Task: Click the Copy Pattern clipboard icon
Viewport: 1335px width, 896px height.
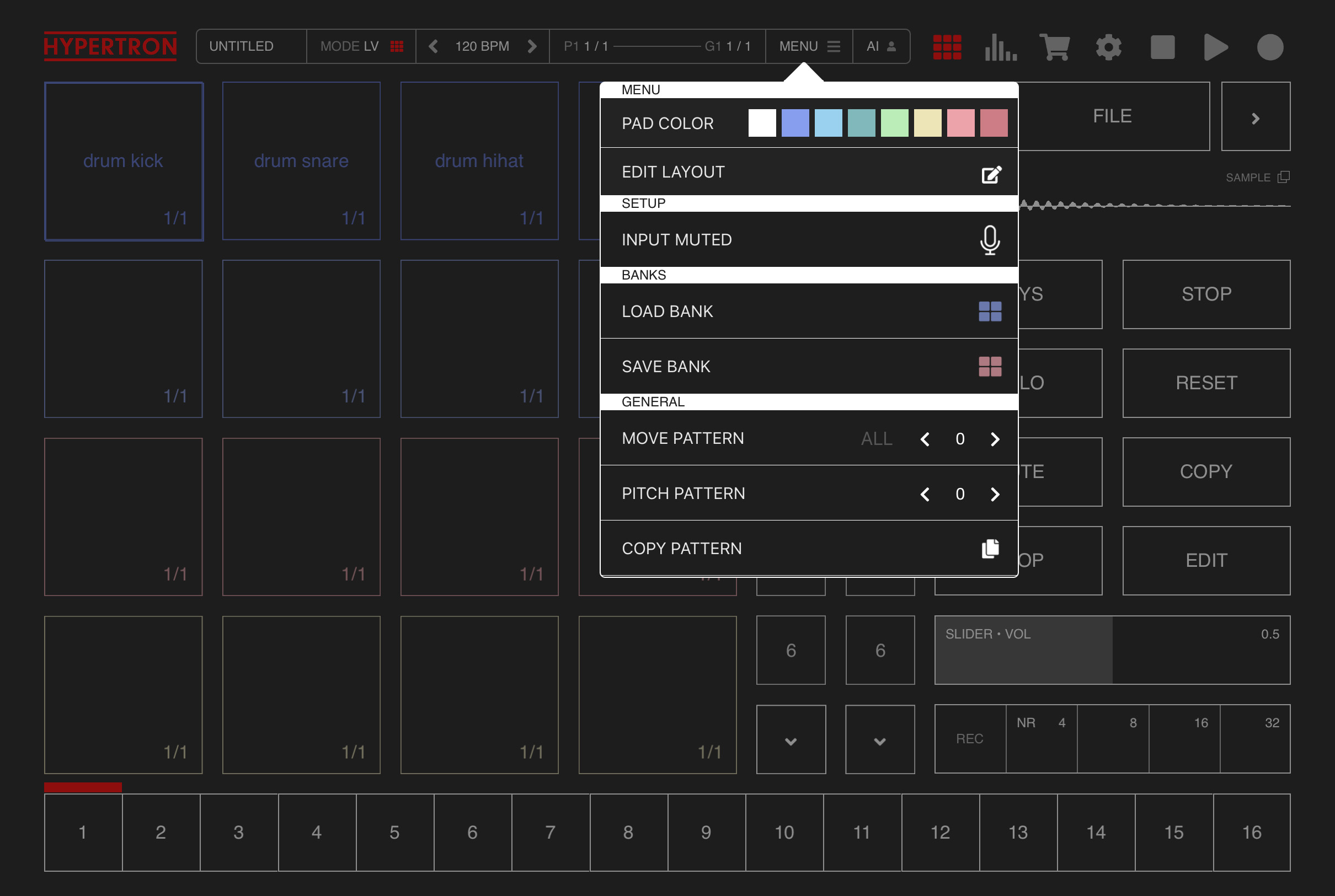Action: pos(990,549)
